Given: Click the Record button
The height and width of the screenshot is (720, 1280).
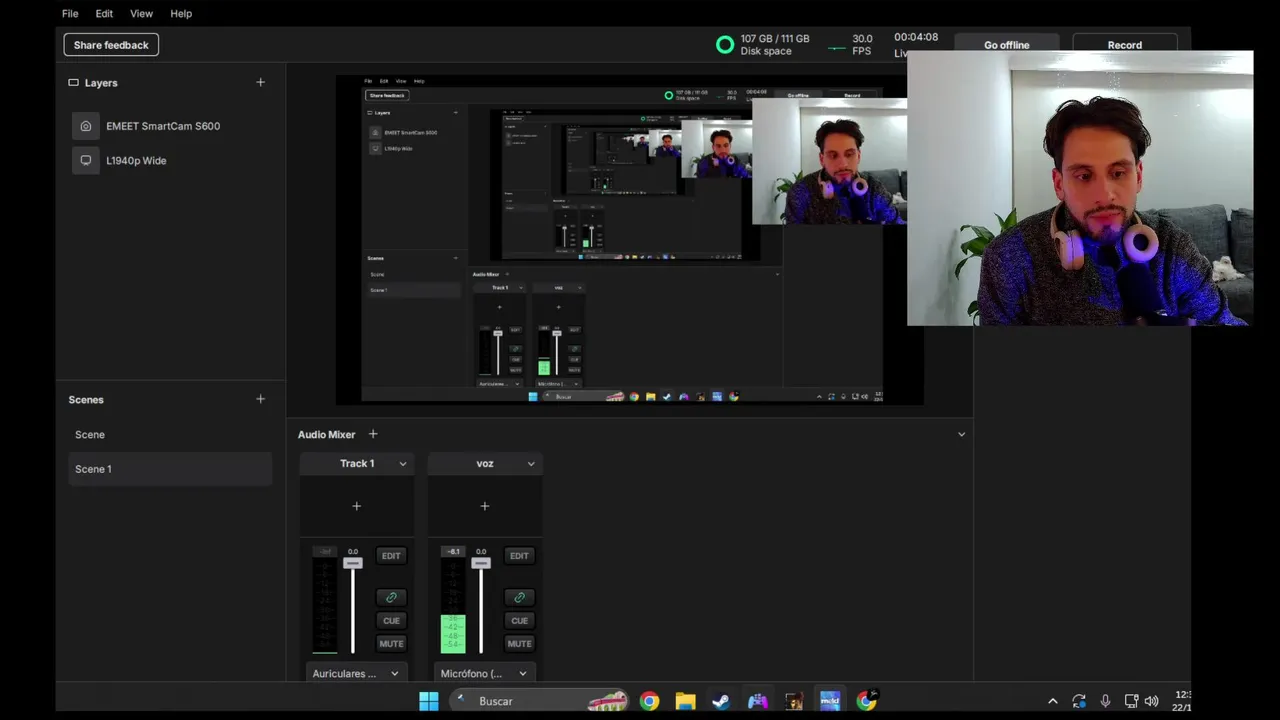Looking at the screenshot, I should tap(1124, 45).
